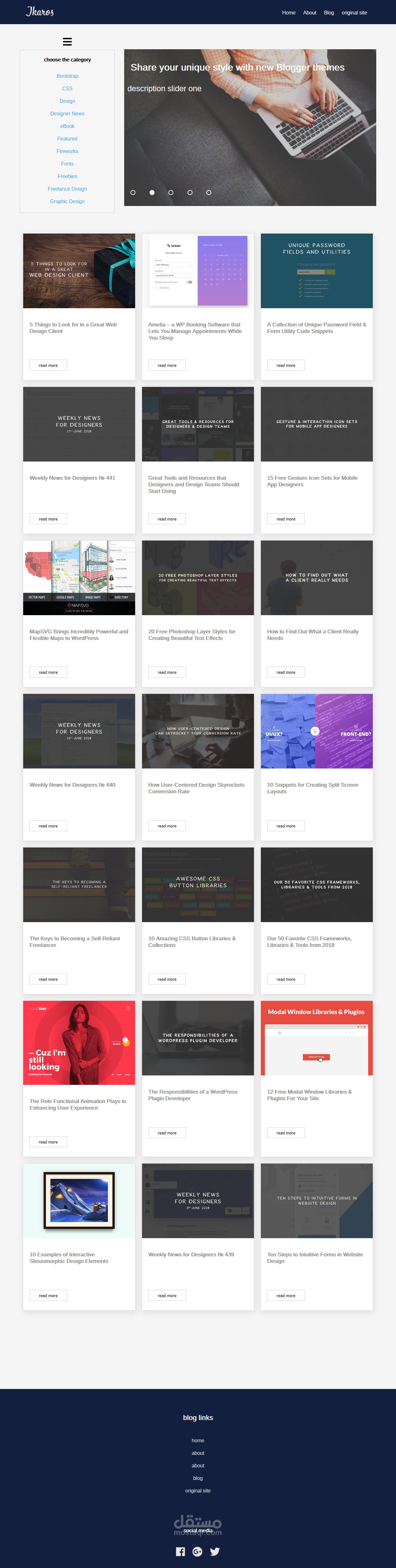The width and height of the screenshot is (396, 1568).
Task: Open the hamburger menu above categories
Action: tap(67, 41)
